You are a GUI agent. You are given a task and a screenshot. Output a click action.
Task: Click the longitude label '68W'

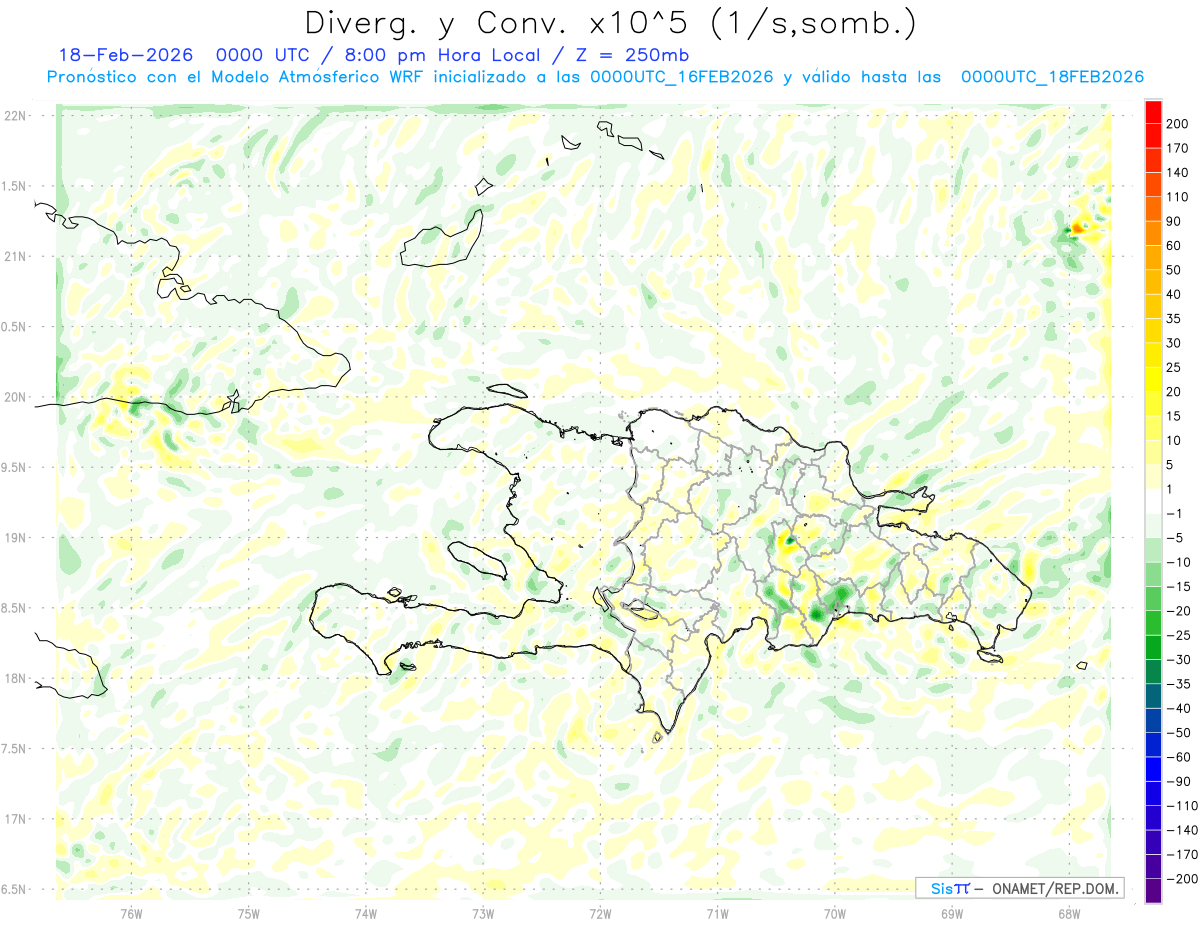pyautogui.click(x=1069, y=913)
